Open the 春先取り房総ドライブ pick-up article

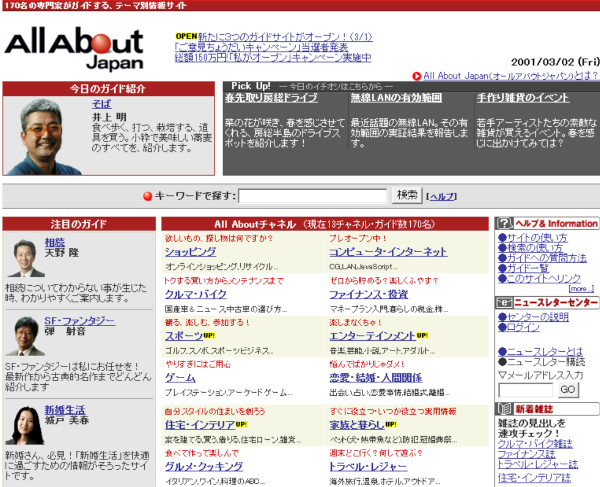point(271,98)
